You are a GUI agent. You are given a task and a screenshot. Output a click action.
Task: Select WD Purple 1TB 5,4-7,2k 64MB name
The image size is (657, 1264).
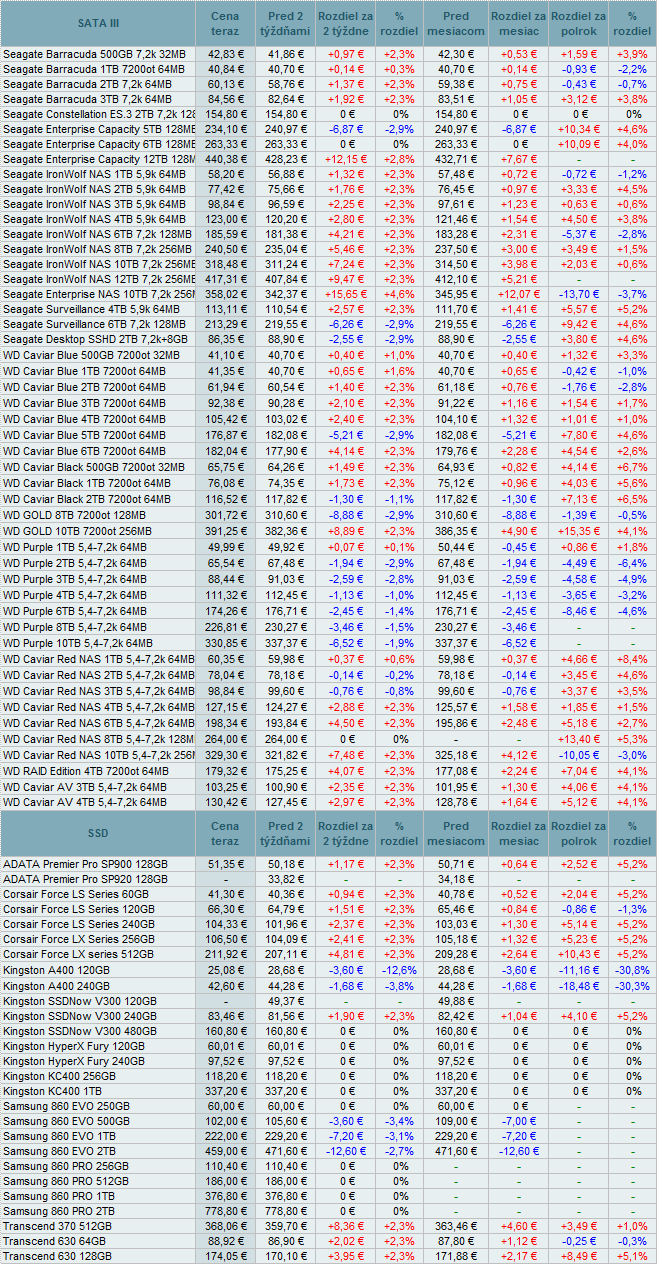pyautogui.click(x=75, y=549)
